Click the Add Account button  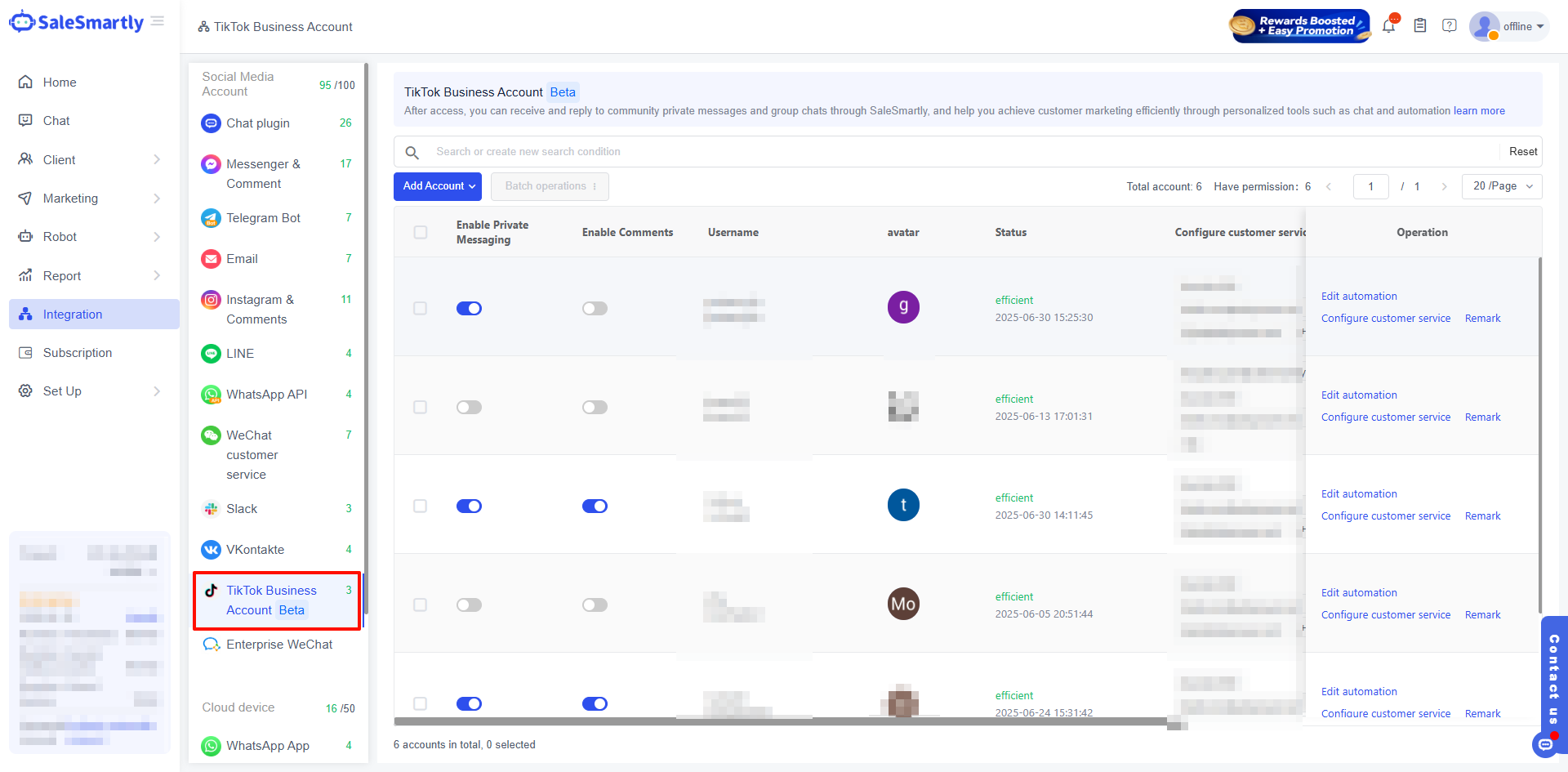coord(438,186)
